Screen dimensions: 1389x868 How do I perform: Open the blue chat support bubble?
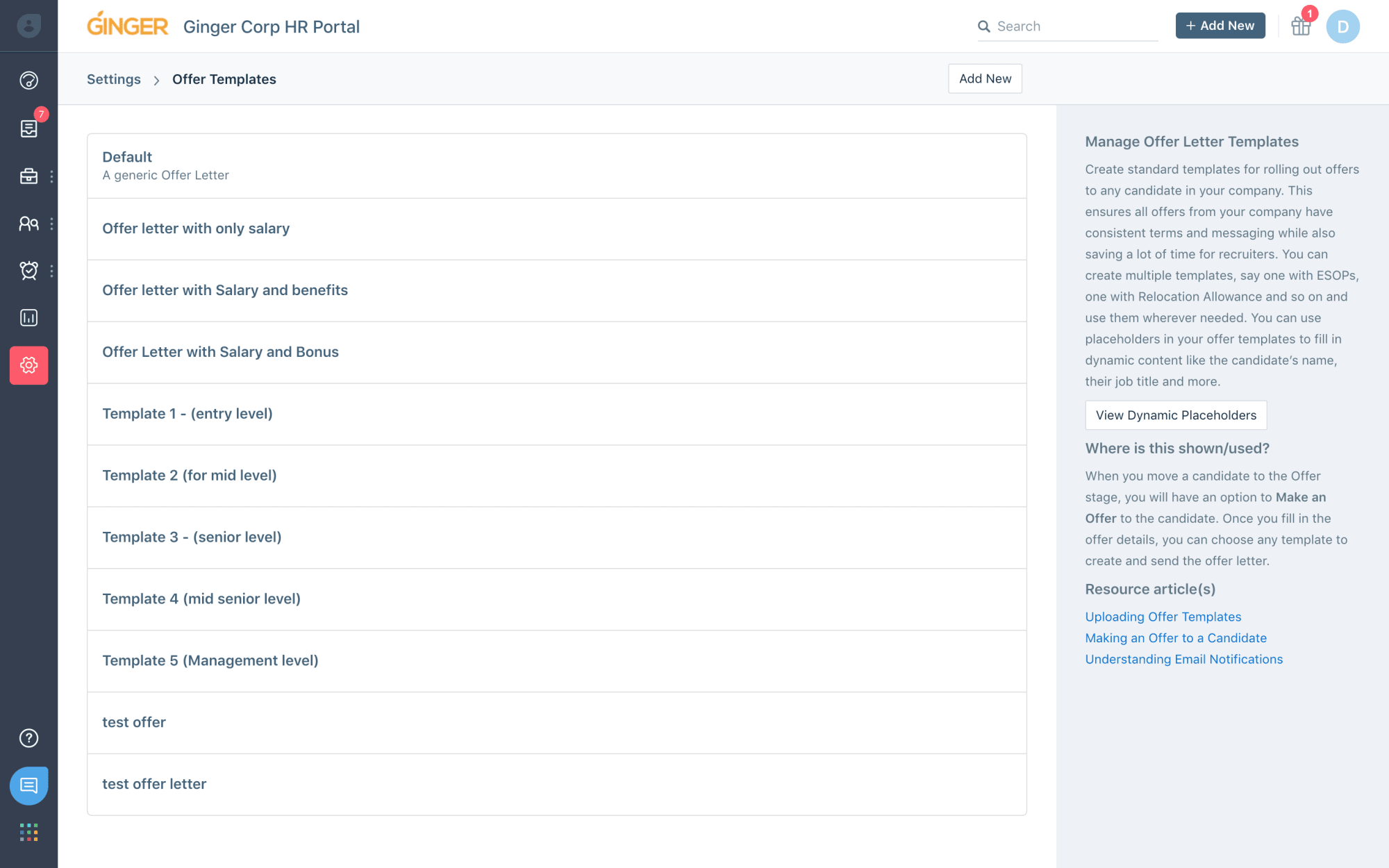click(28, 785)
